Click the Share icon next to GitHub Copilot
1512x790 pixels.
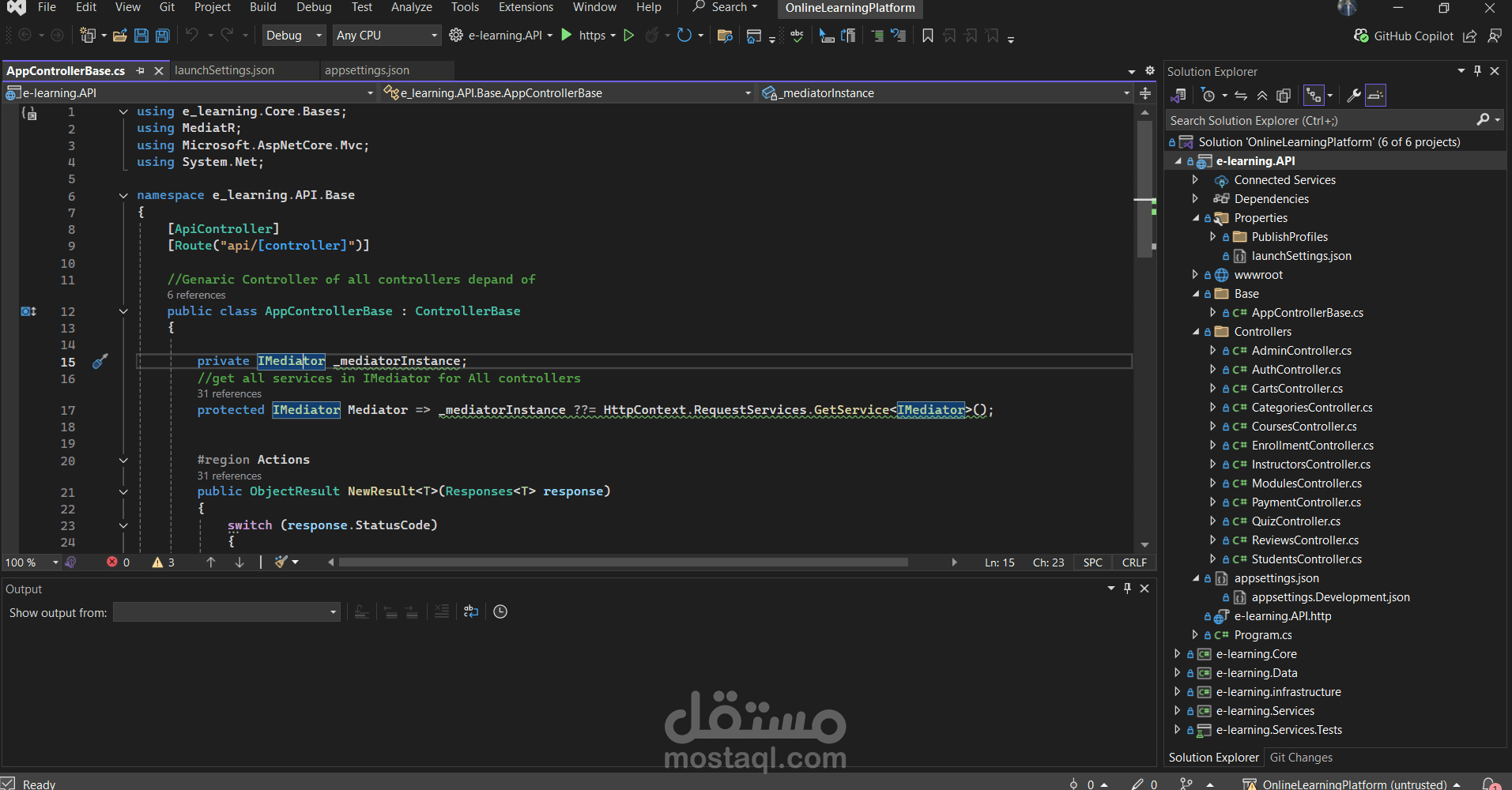point(1470,36)
